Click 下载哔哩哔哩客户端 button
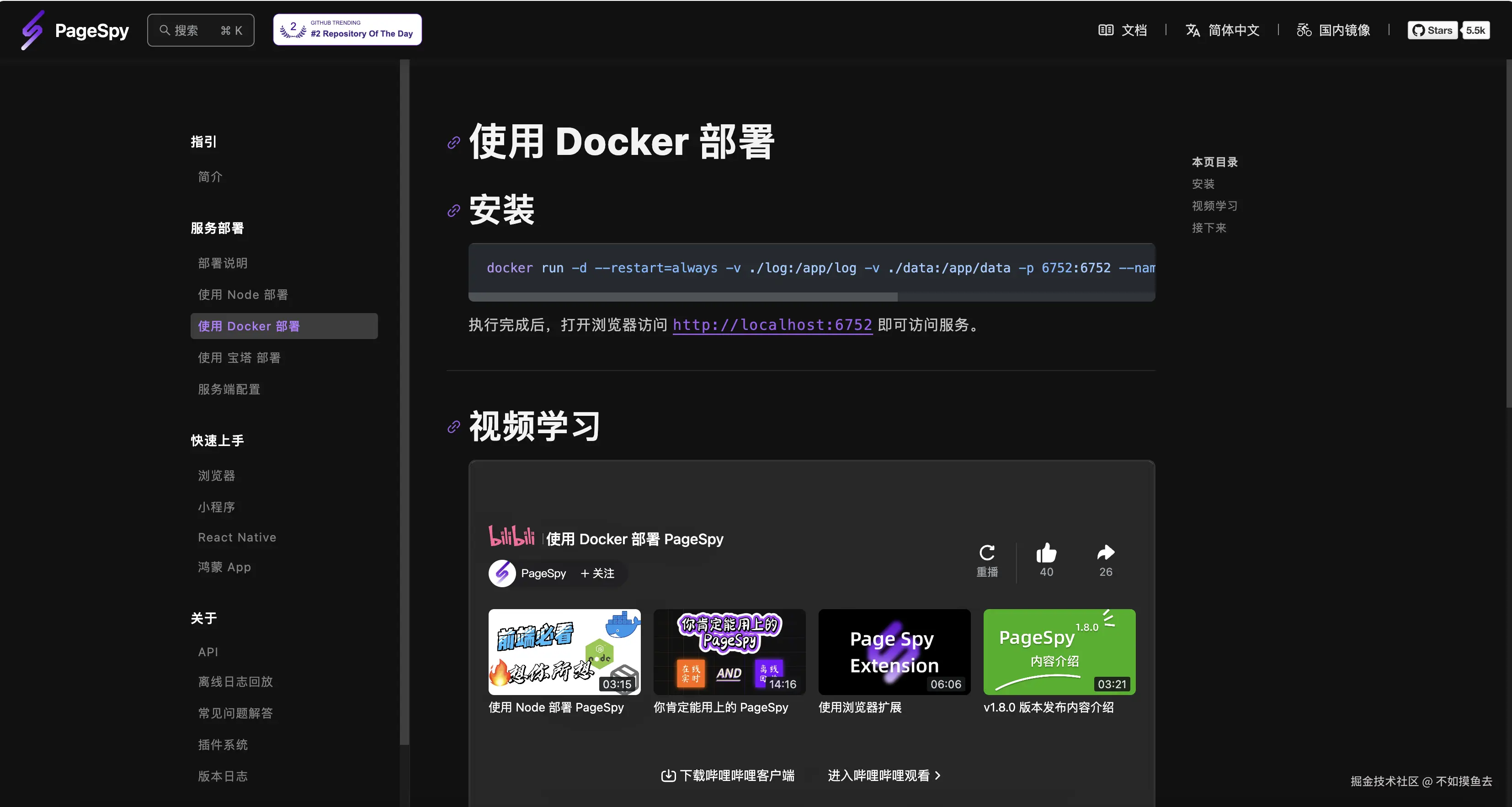Image resolution: width=1512 pixels, height=807 pixels. tap(728, 775)
